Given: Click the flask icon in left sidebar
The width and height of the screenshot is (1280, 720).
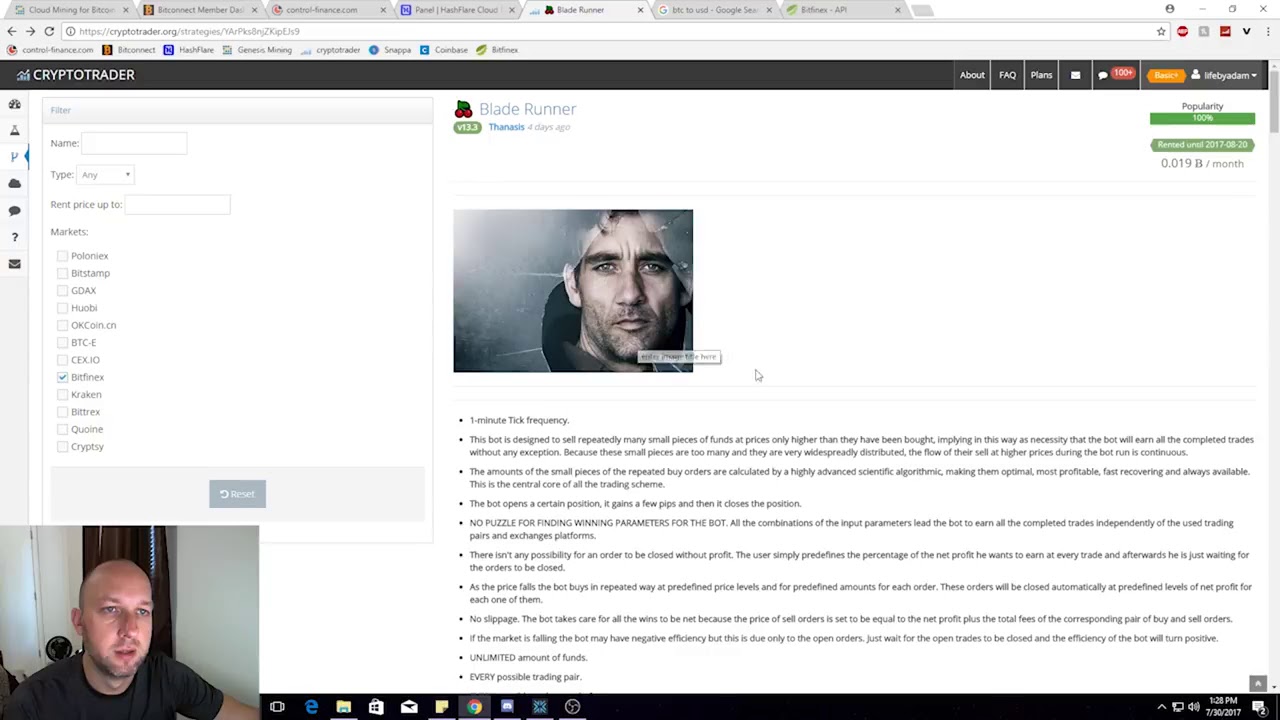Looking at the screenshot, I should [15, 130].
